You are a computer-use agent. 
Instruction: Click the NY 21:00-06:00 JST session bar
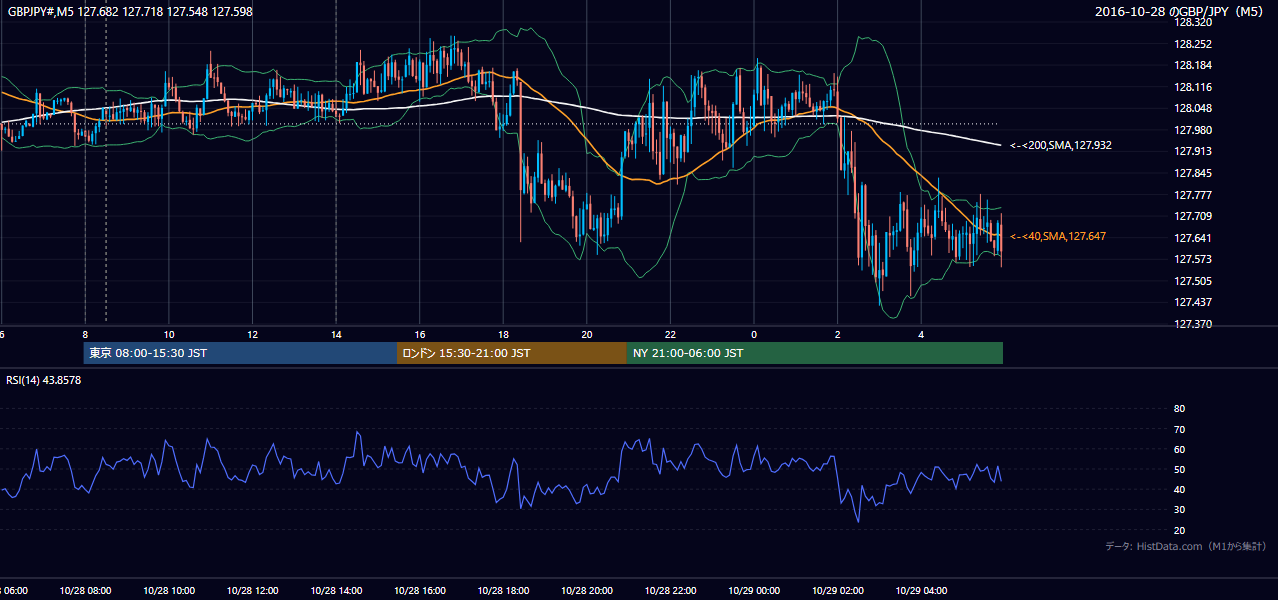[815, 353]
